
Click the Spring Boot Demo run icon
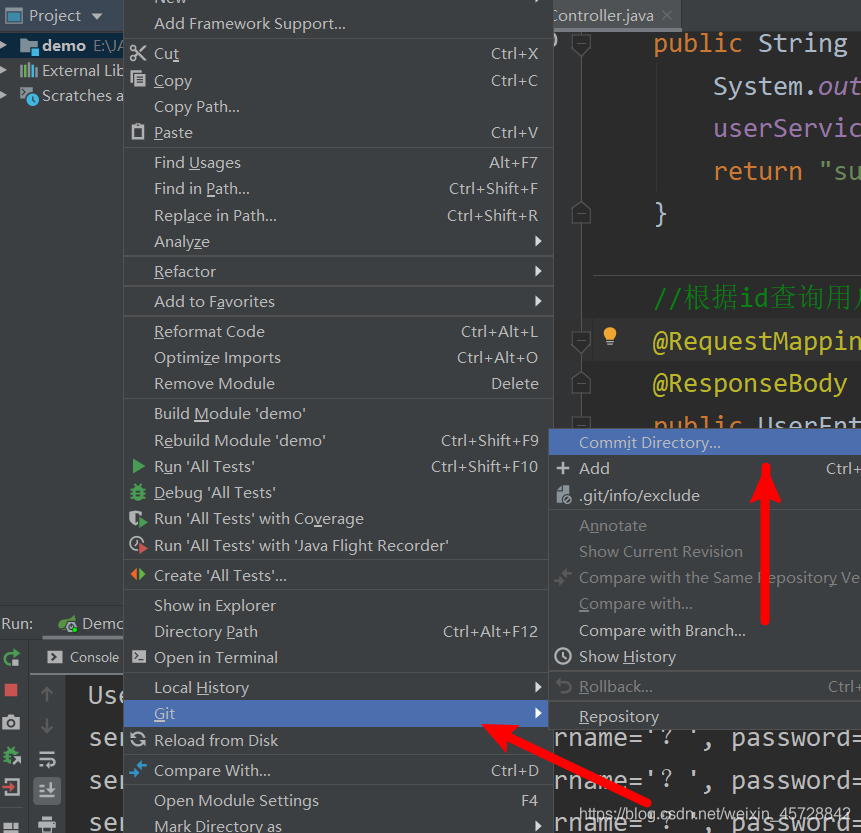tap(68, 624)
